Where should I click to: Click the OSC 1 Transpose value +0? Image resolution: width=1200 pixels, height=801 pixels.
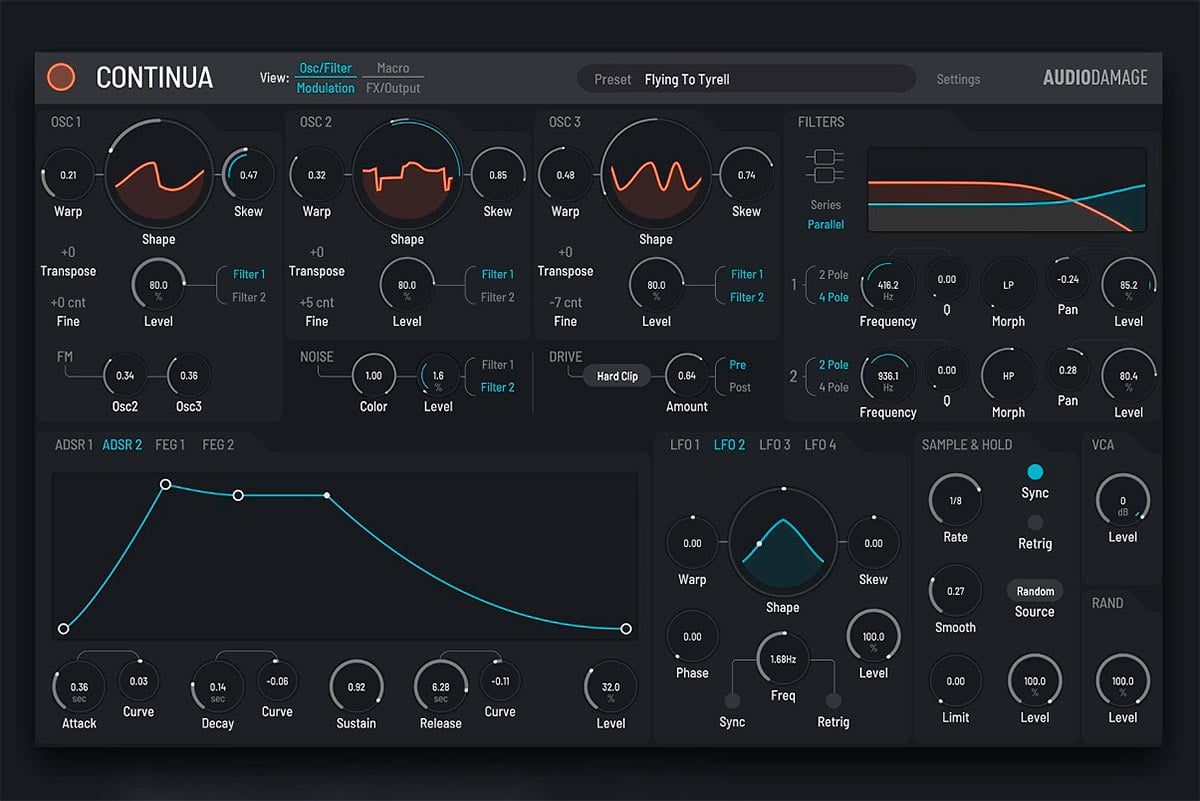68,252
